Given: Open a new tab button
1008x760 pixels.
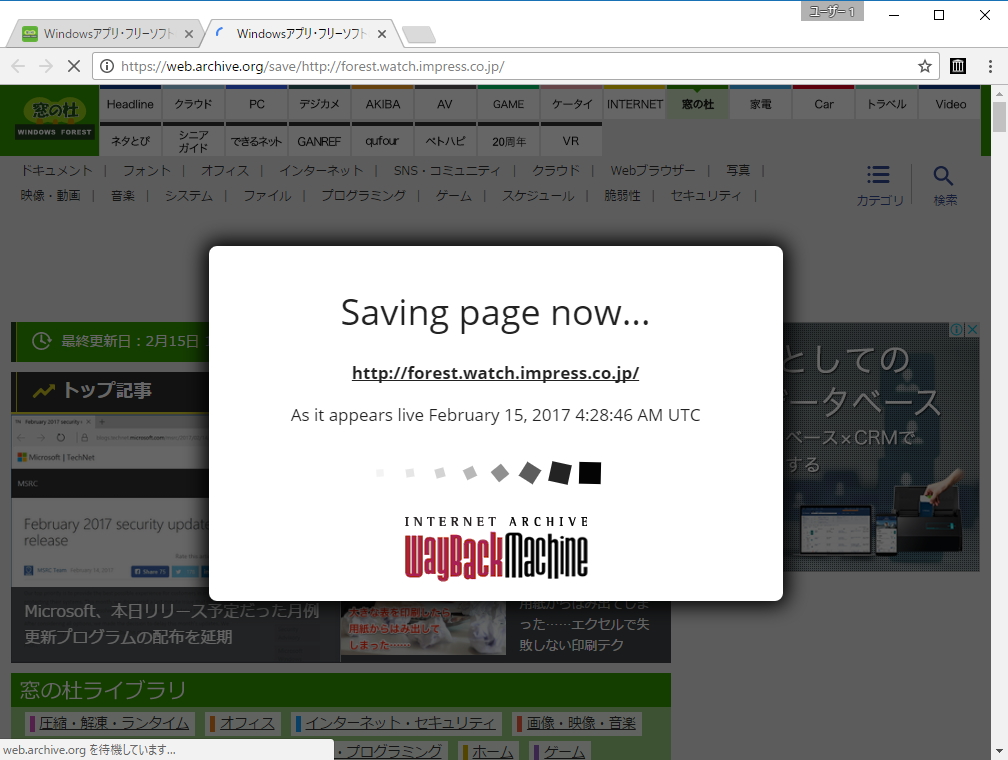Looking at the screenshot, I should point(419,34).
